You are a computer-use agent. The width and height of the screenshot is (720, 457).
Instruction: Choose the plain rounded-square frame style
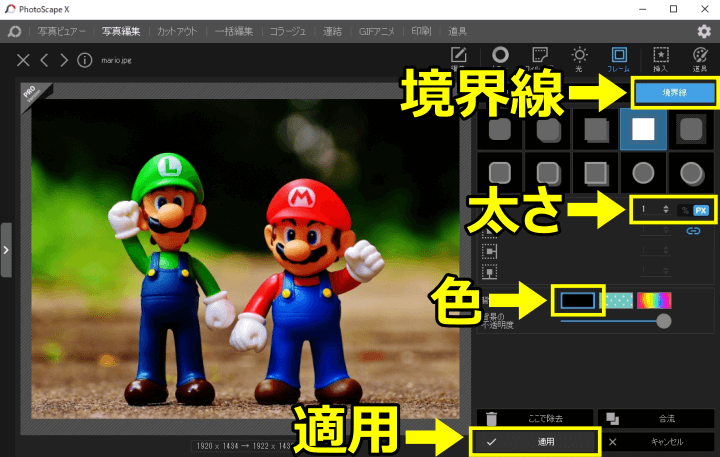pyautogui.click(x=500, y=129)
